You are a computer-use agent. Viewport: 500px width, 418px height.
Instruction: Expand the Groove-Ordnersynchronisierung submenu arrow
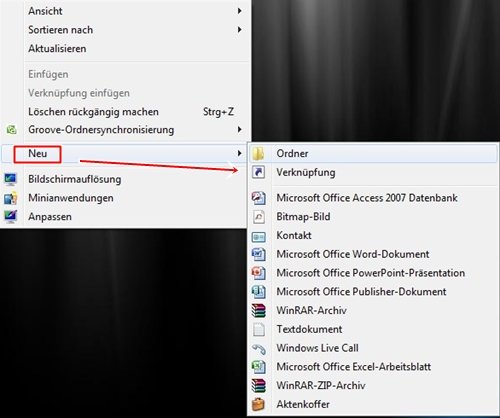coord(239,129)
